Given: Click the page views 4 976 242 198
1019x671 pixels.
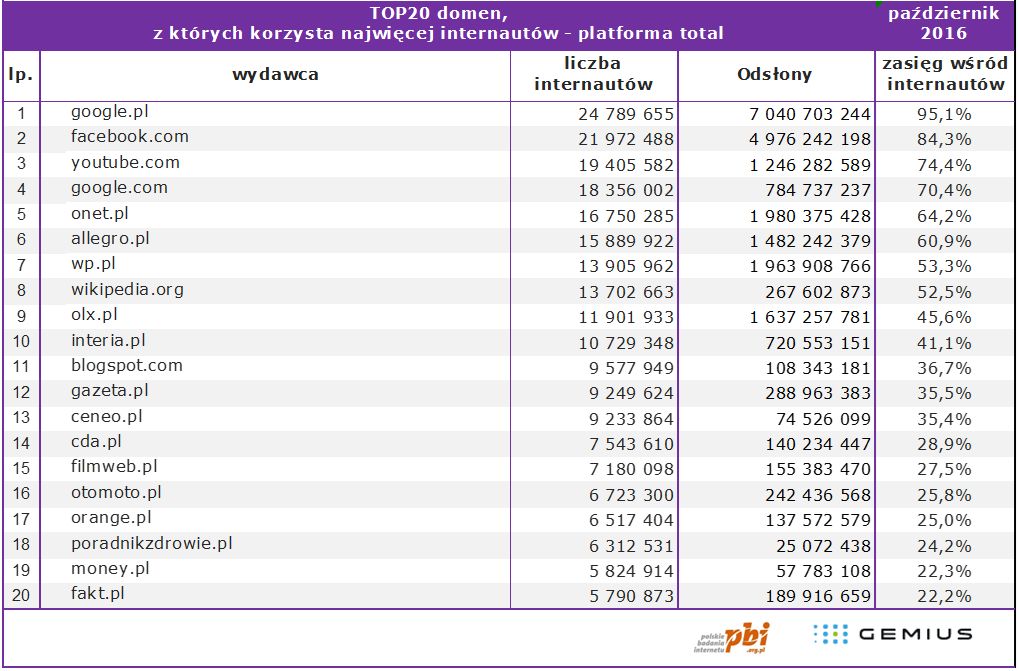Looking at the screenshot, I should coord(810,140).
